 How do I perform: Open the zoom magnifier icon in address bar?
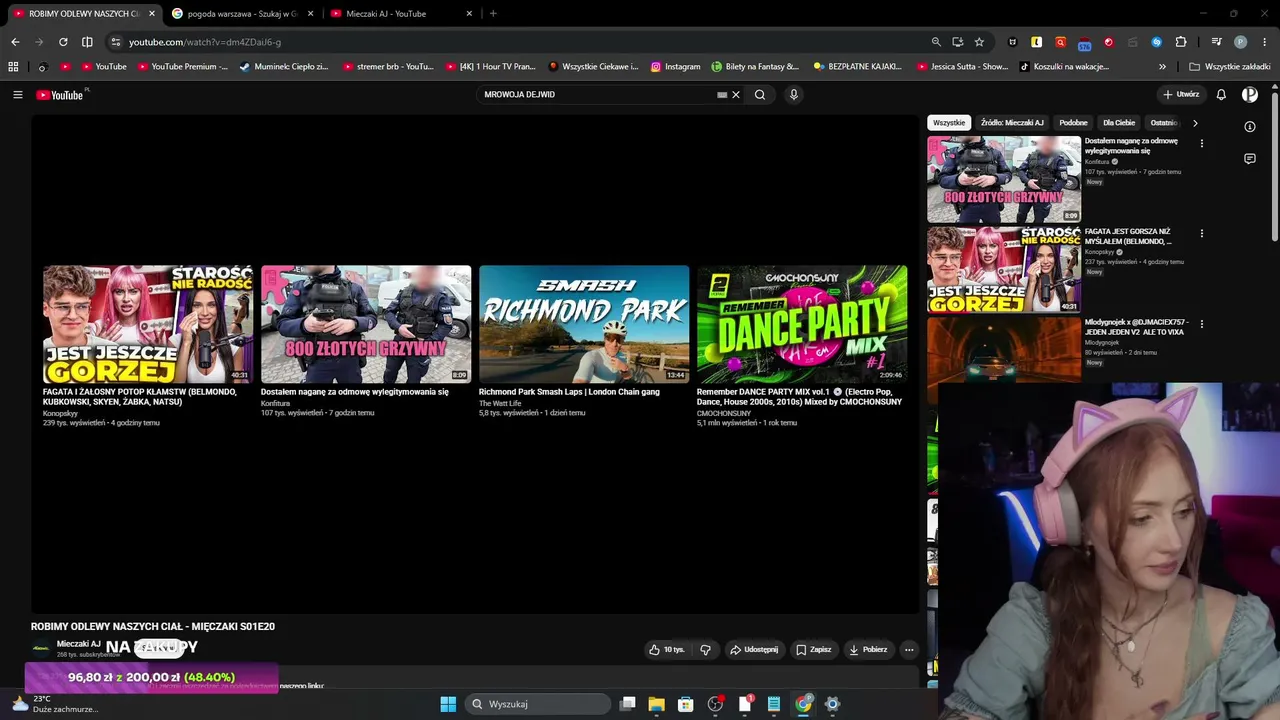click(x=936, y=42)
